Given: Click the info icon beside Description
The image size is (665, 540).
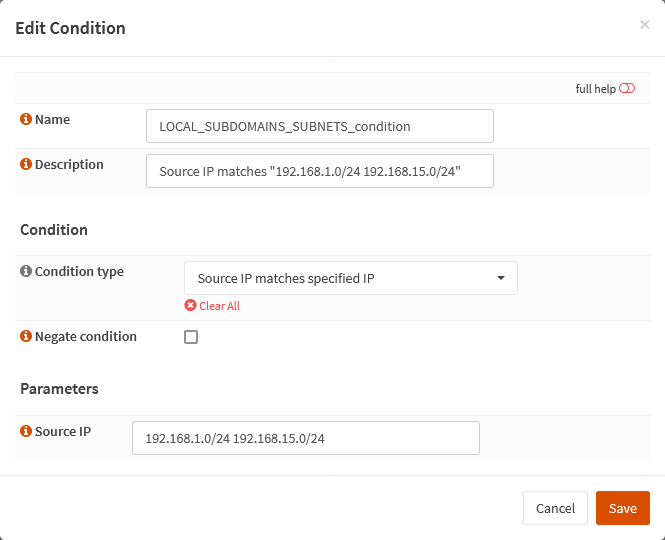Looking at the screenshot, I should (x=26, y=165).
